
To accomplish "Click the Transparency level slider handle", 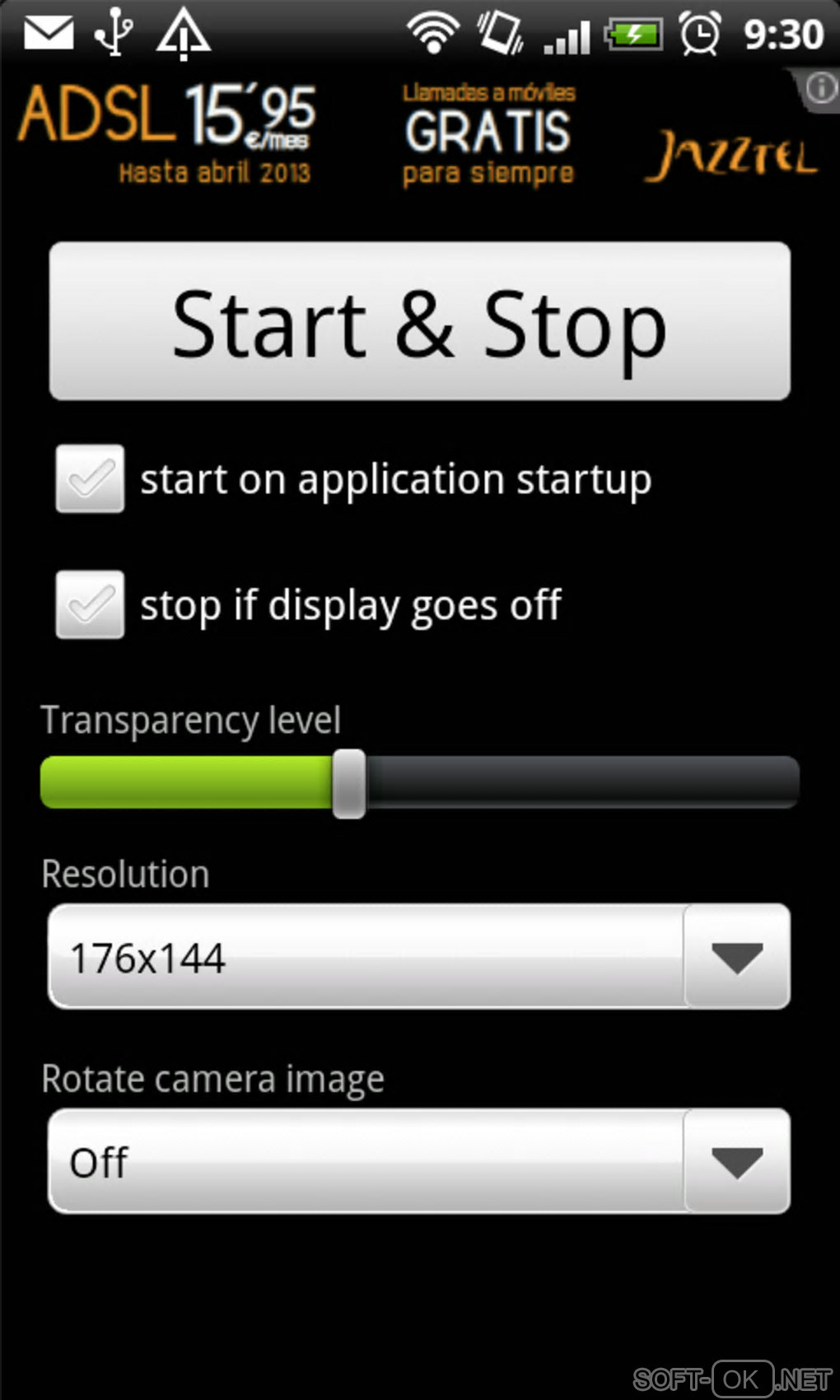I will tap(349, 783).
